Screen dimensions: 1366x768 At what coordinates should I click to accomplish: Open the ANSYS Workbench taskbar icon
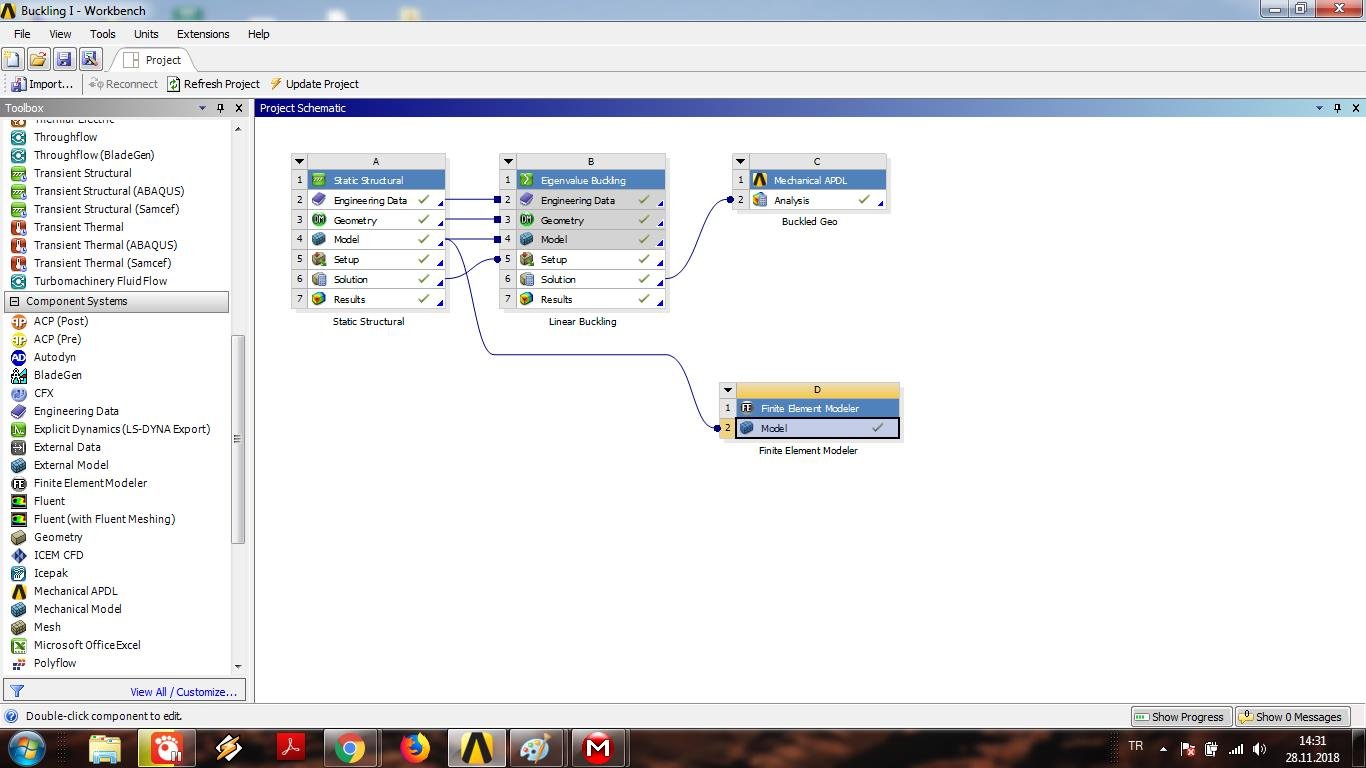click(x=476, y=748)
